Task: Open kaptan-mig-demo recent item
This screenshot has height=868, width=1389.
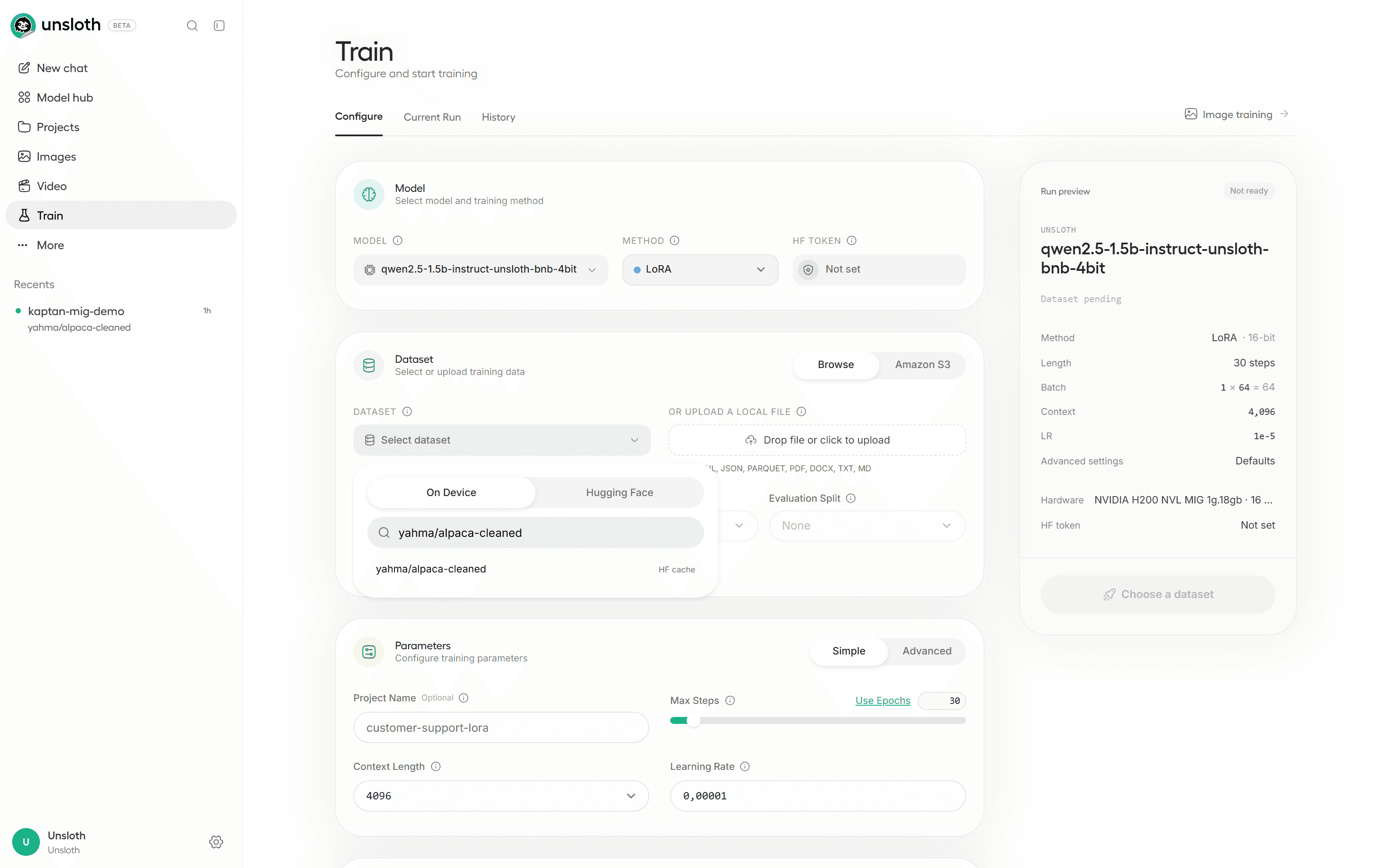Action: tap(121, 319)
